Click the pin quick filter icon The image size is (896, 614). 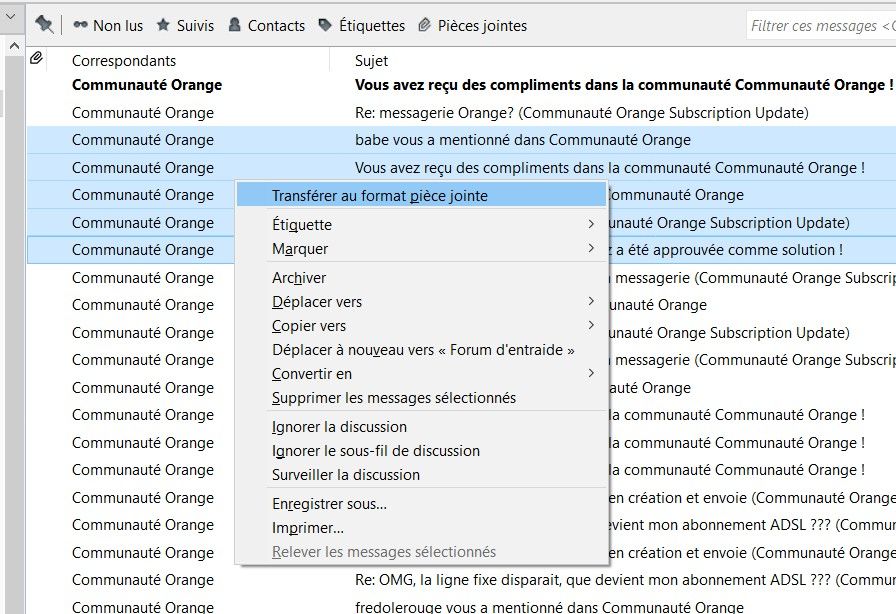coord(44,25)
